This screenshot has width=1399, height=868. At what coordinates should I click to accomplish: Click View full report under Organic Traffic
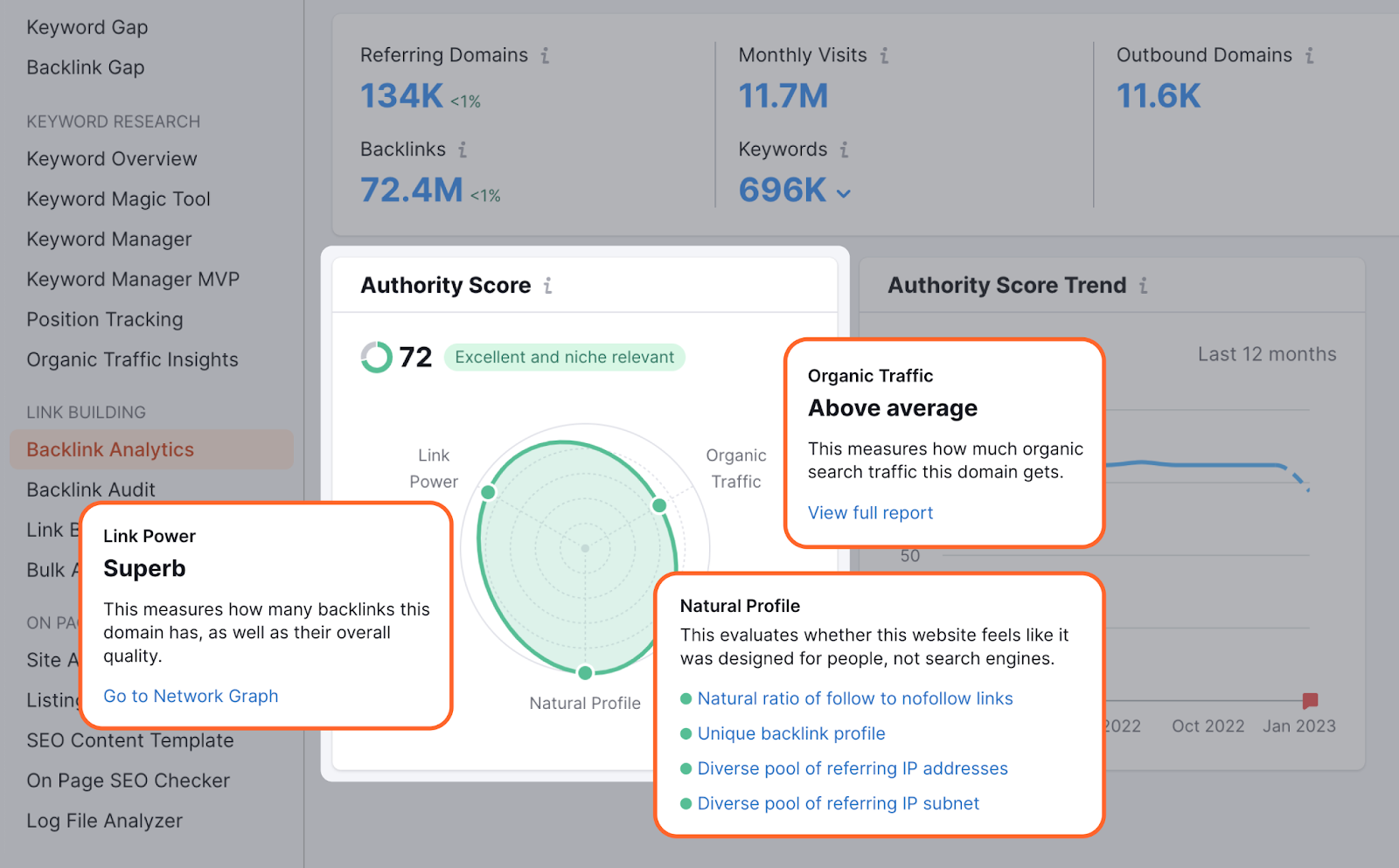(x=869, y=512)
